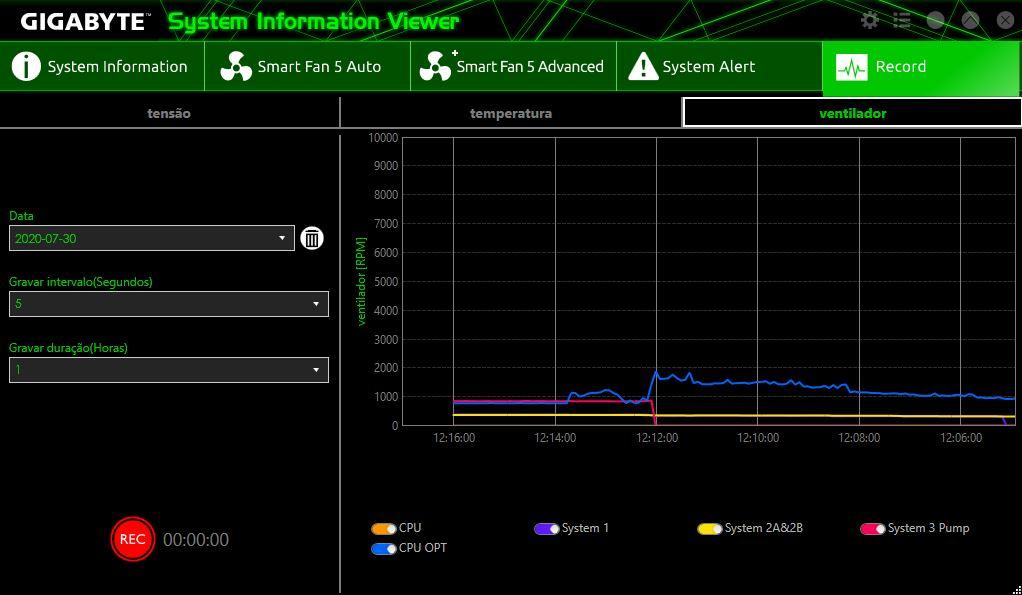
Task: Click the 12:06:00 time axis label
Action: 961,438
